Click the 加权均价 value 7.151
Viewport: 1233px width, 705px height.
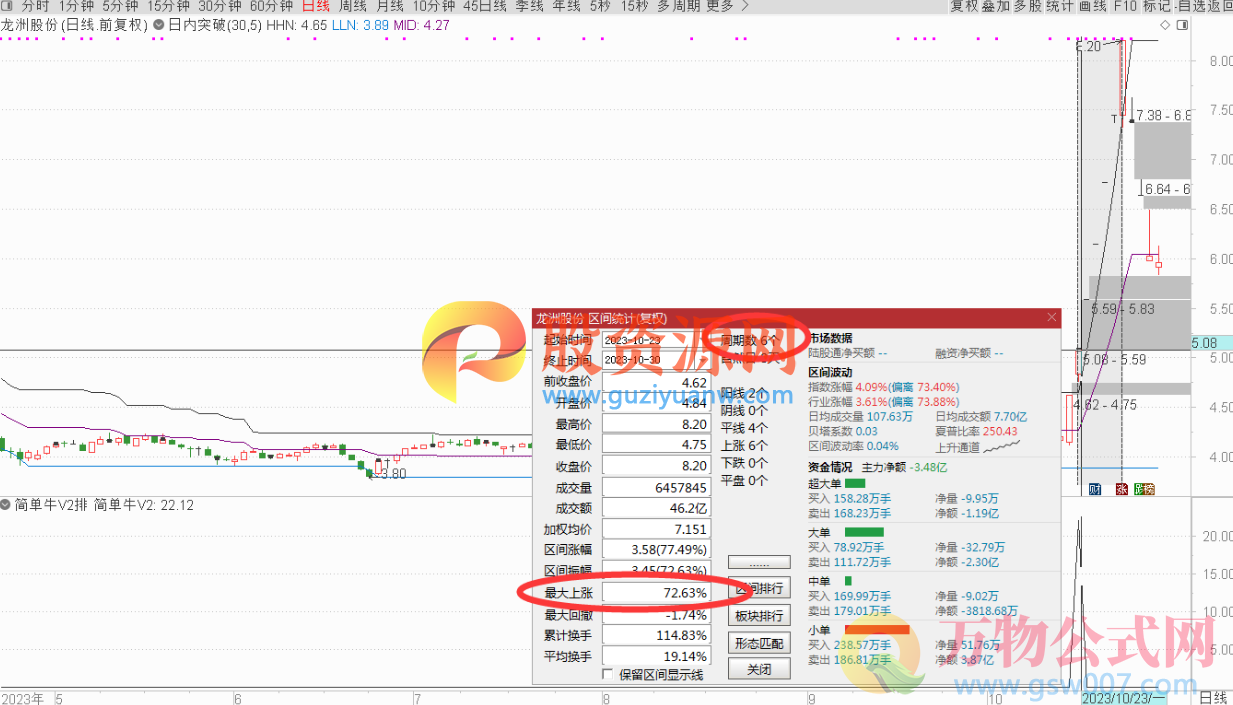(656, 529)
